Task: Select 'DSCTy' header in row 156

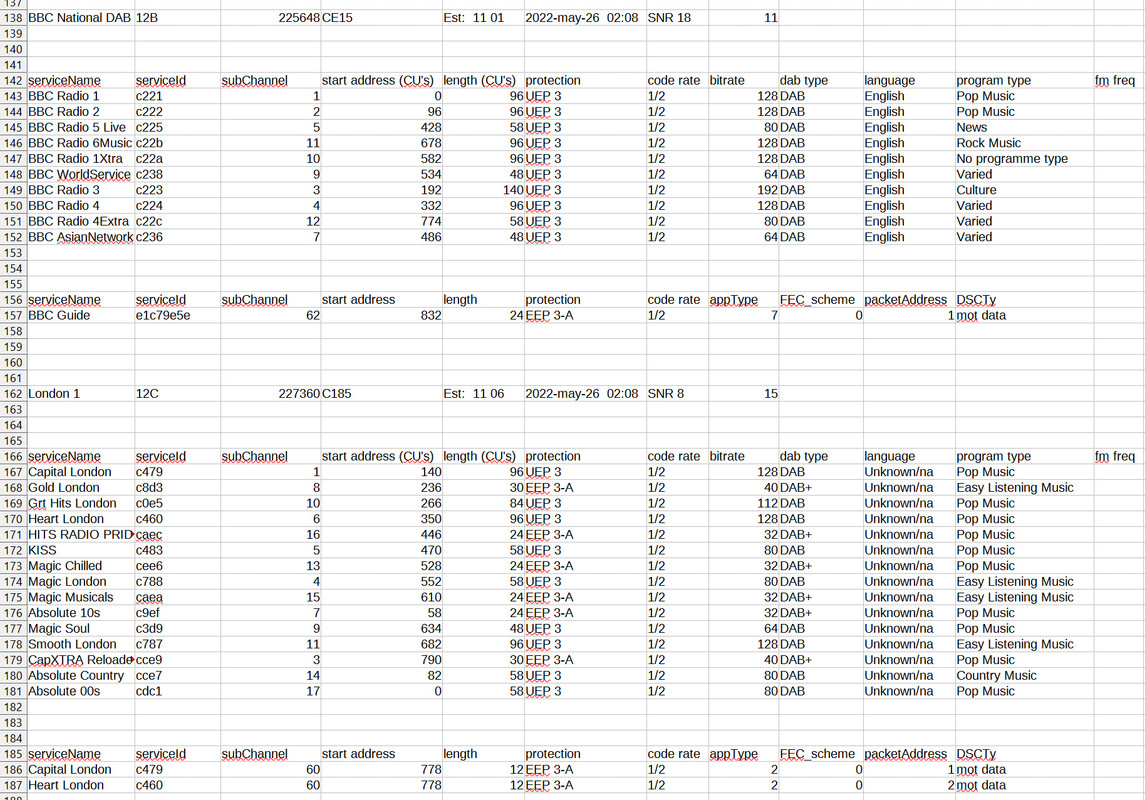Action: pos(1024,301)
